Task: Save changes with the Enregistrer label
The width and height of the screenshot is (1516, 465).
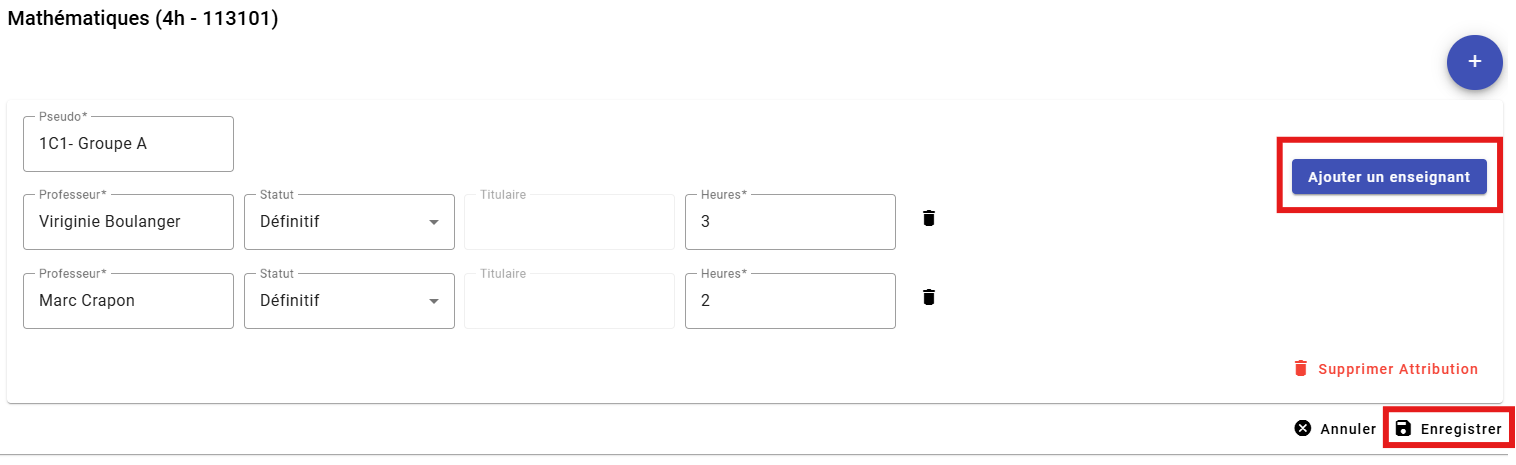Action: click(1460, 430)
